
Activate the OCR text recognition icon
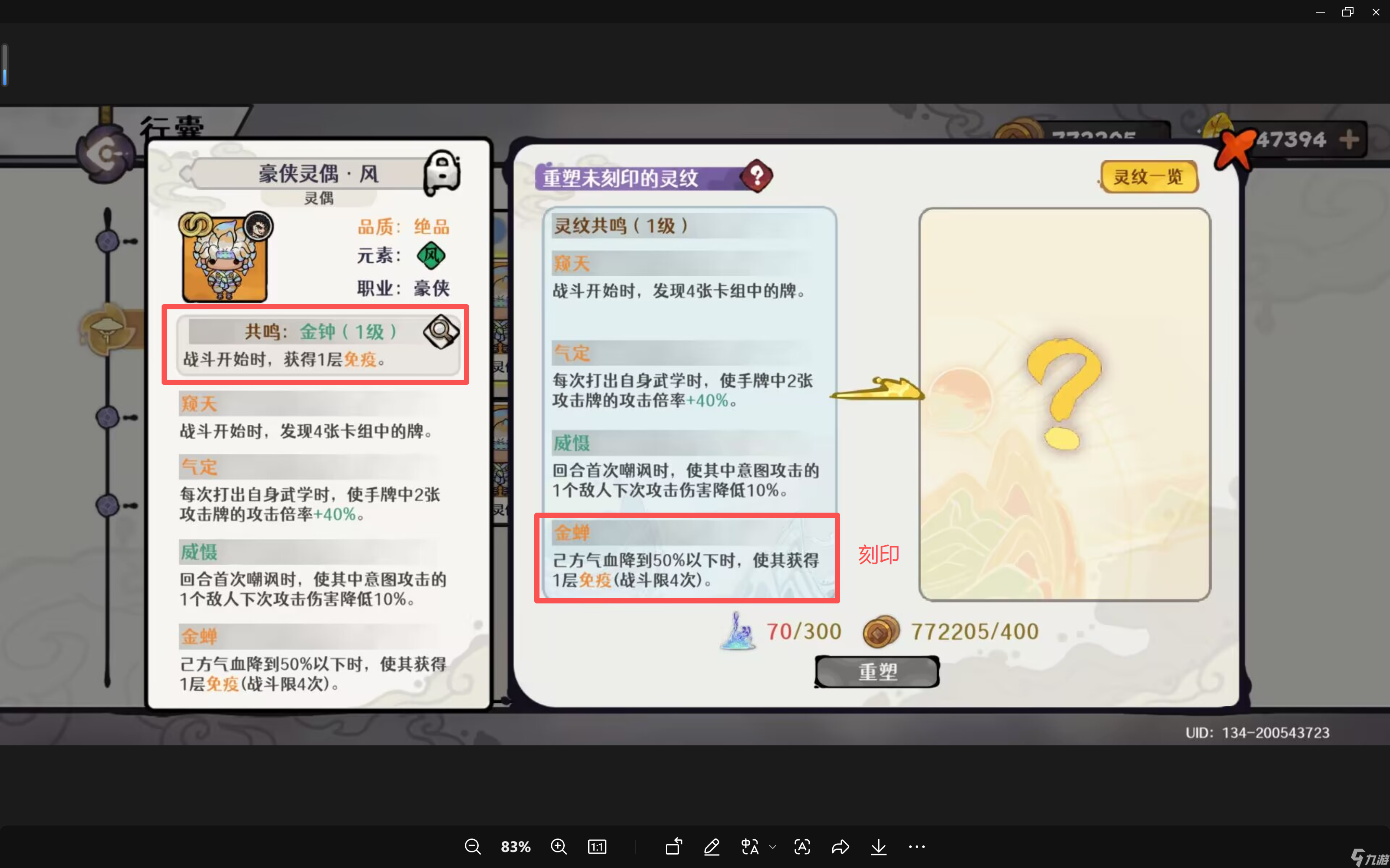[802, 847]
